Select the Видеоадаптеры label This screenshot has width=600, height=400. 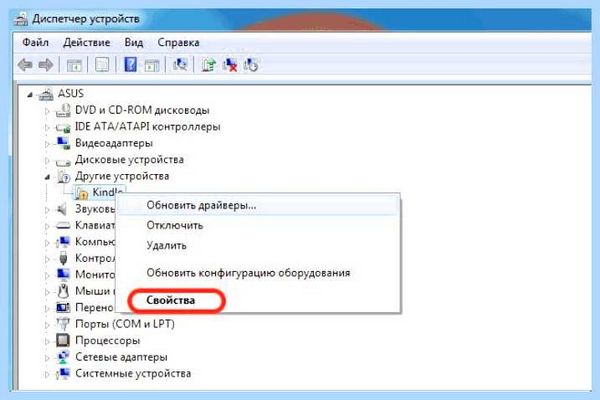pyautogui.click(x=114, y=143)
